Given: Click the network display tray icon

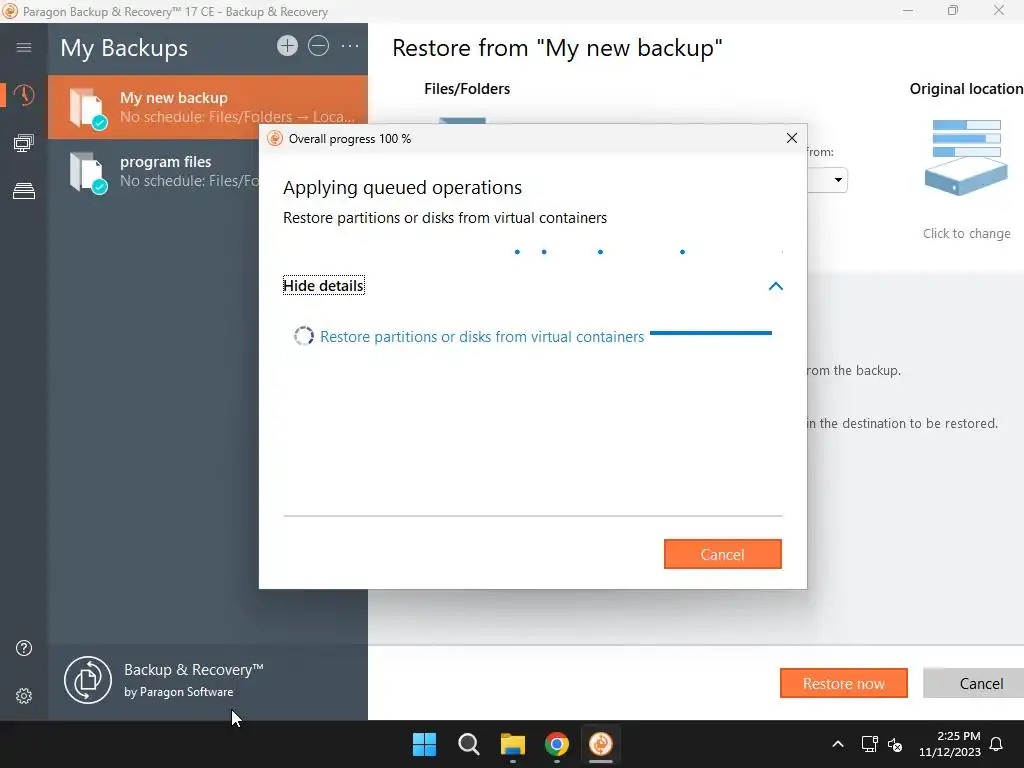Looking at the screenshot, I should point(869,744).
